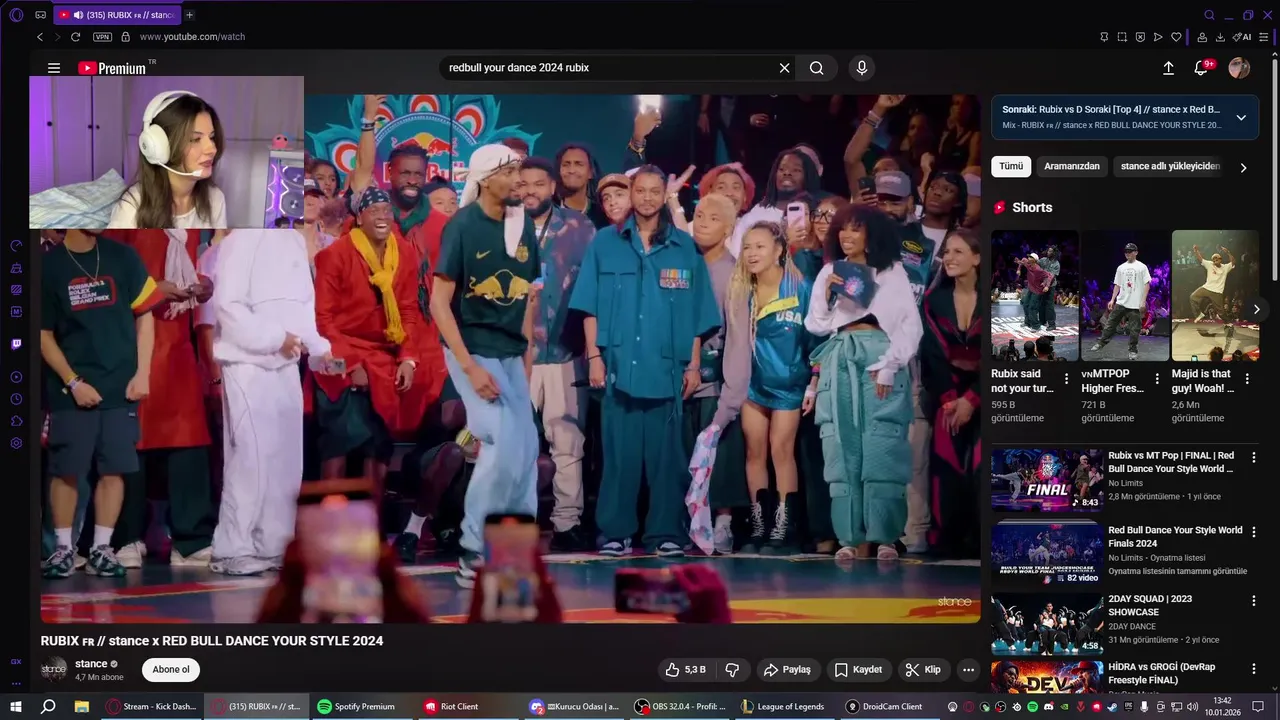The image size is (1280, 720).
Task: Click the Klip clip button
Action: click(x=923, y=670)
